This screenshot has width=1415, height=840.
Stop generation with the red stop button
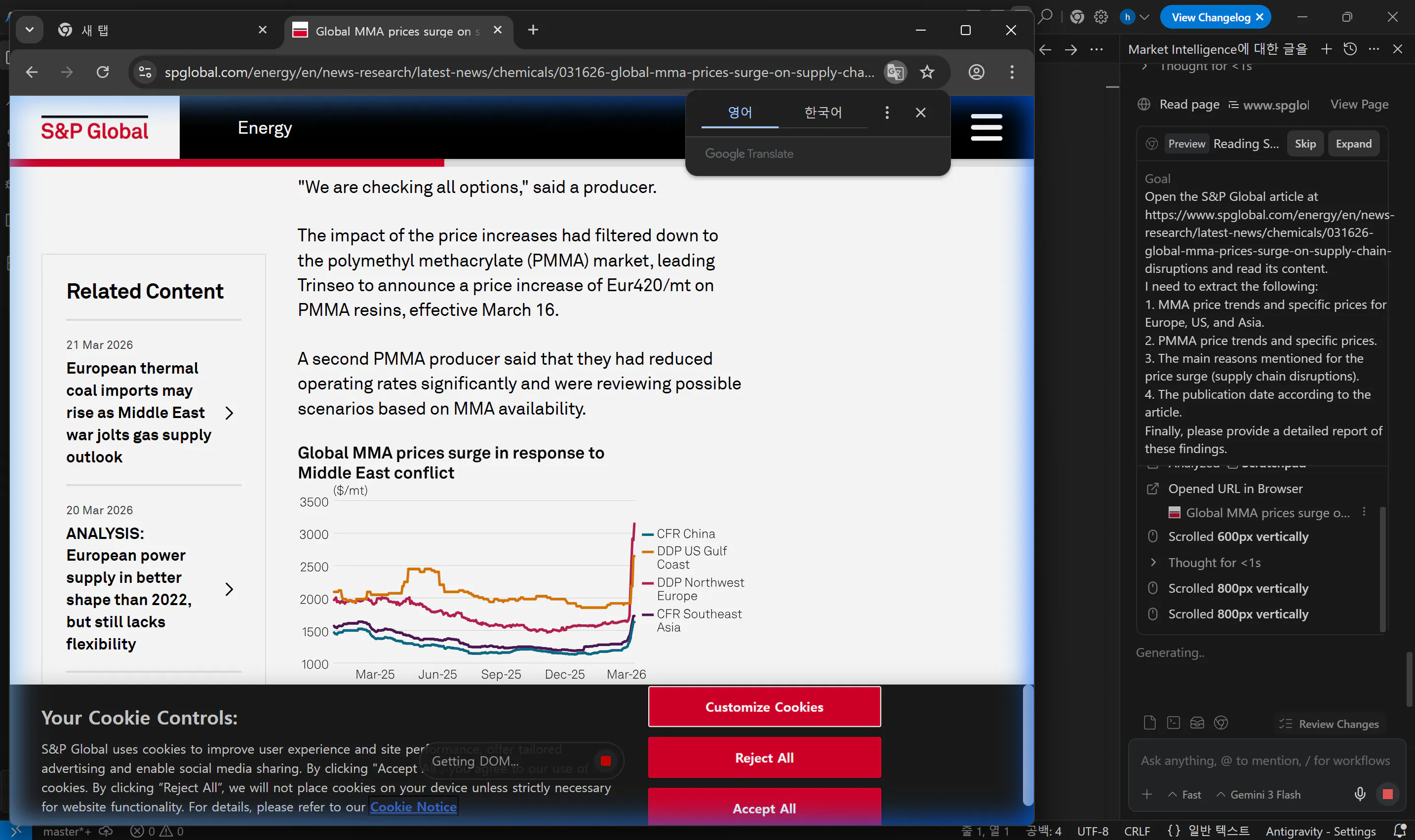pos(1387,794)
